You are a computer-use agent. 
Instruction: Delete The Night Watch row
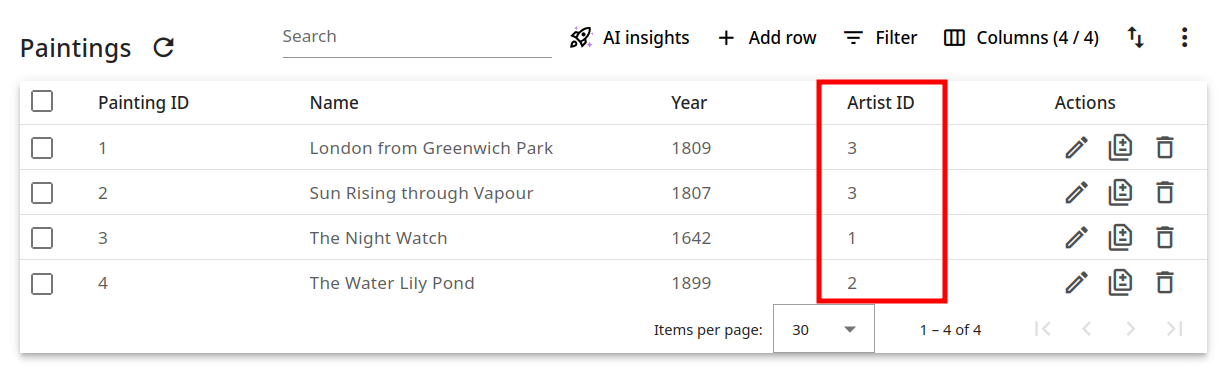1164,238
